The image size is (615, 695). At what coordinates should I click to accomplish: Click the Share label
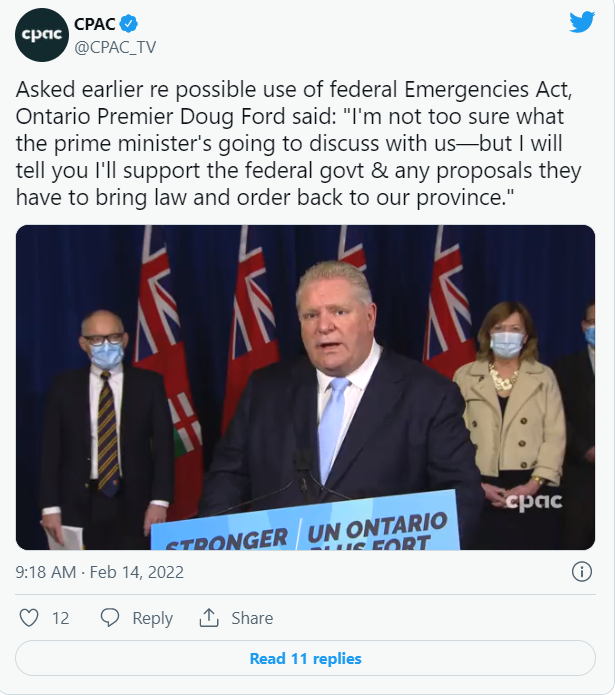click(x=252, y=618)
